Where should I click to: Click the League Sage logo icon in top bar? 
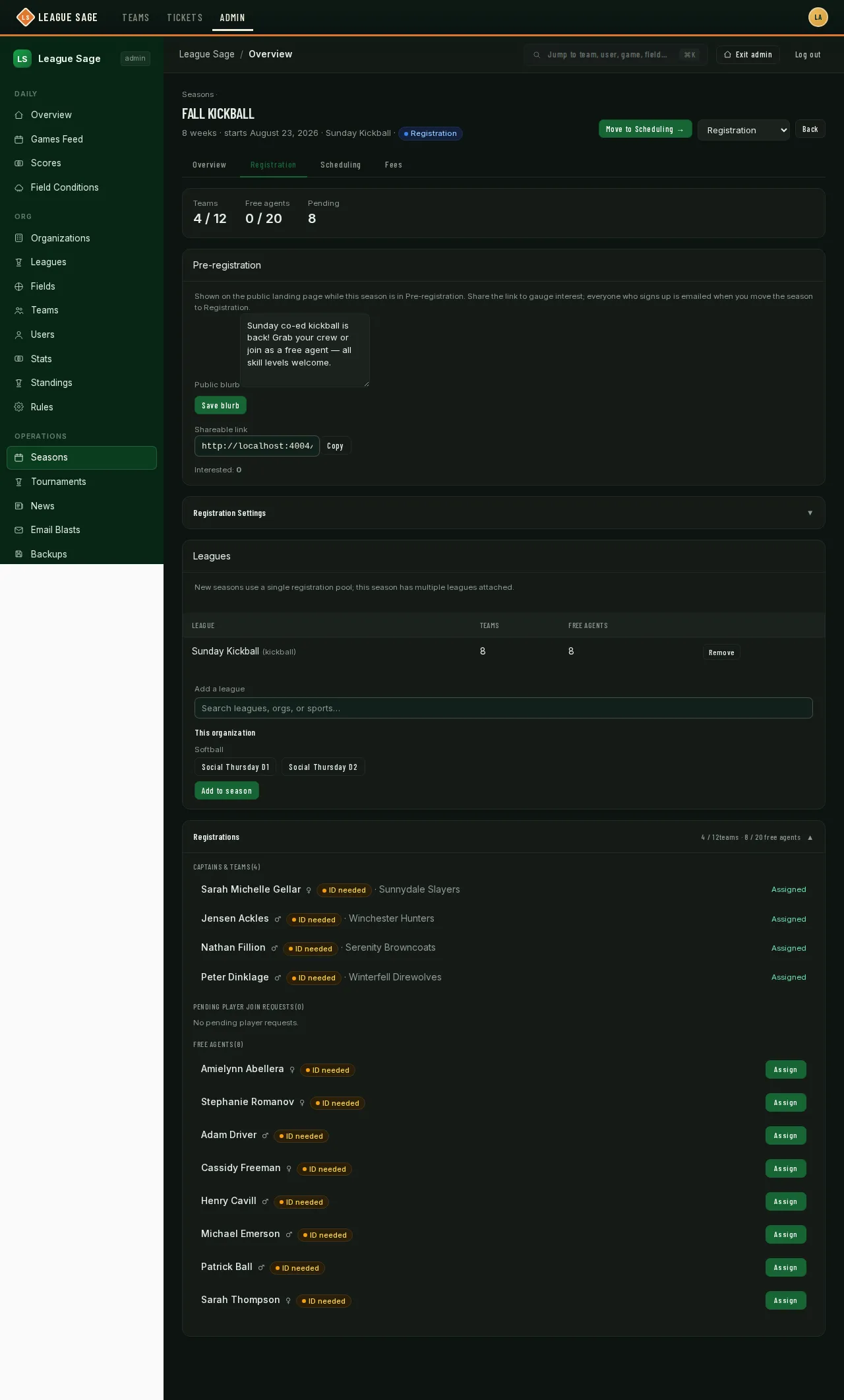coord(25,17)
